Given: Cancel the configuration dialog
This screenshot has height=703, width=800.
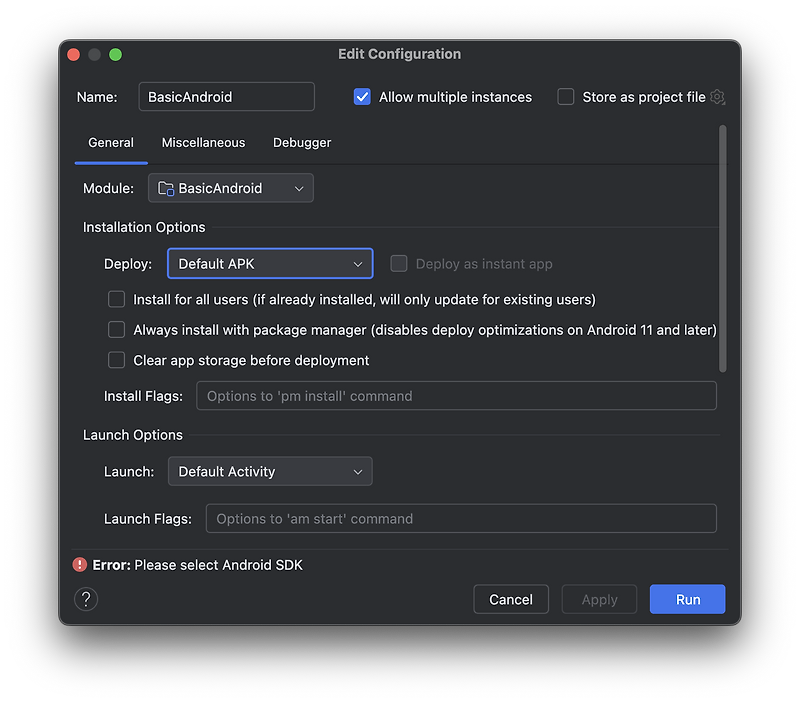Looking at the screenshot, I should pos(511,599).
